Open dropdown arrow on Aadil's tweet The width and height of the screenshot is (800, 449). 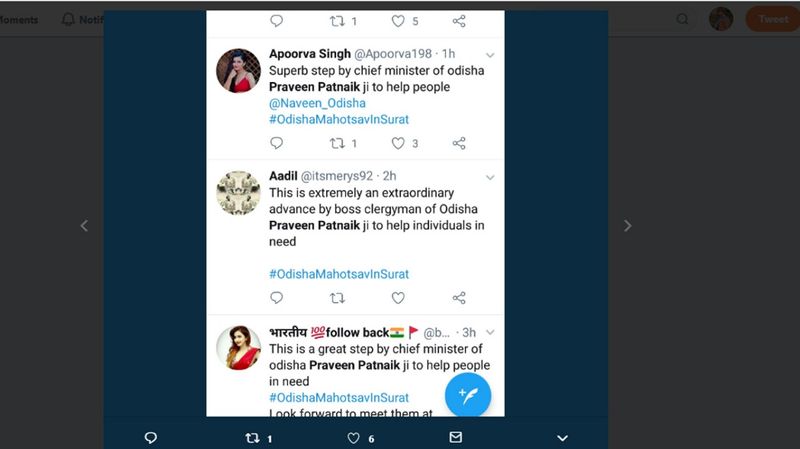pyautogui.click(x=490, y=178)
